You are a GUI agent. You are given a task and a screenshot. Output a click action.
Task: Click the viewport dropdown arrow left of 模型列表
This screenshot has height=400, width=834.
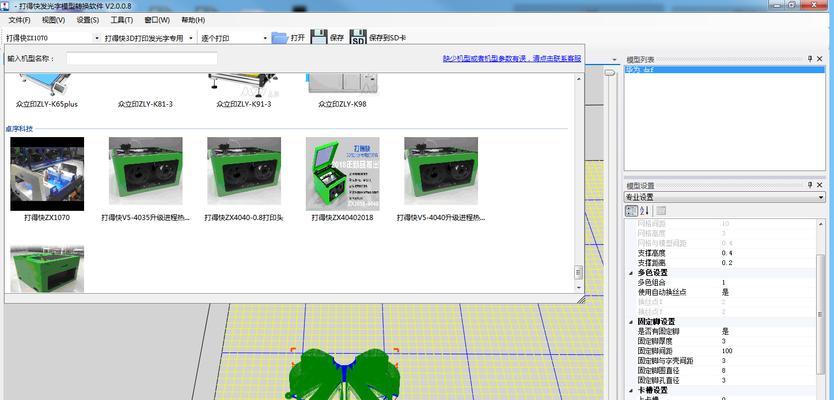tap(615, 60)
